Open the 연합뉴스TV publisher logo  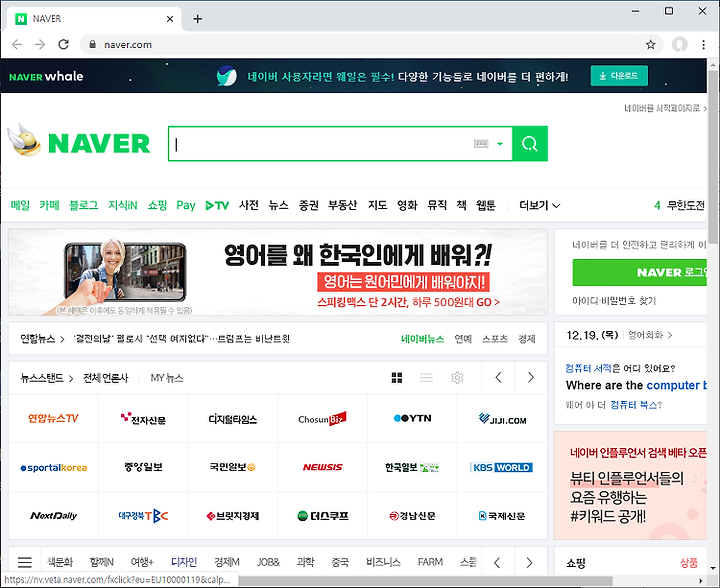(53, 418)
